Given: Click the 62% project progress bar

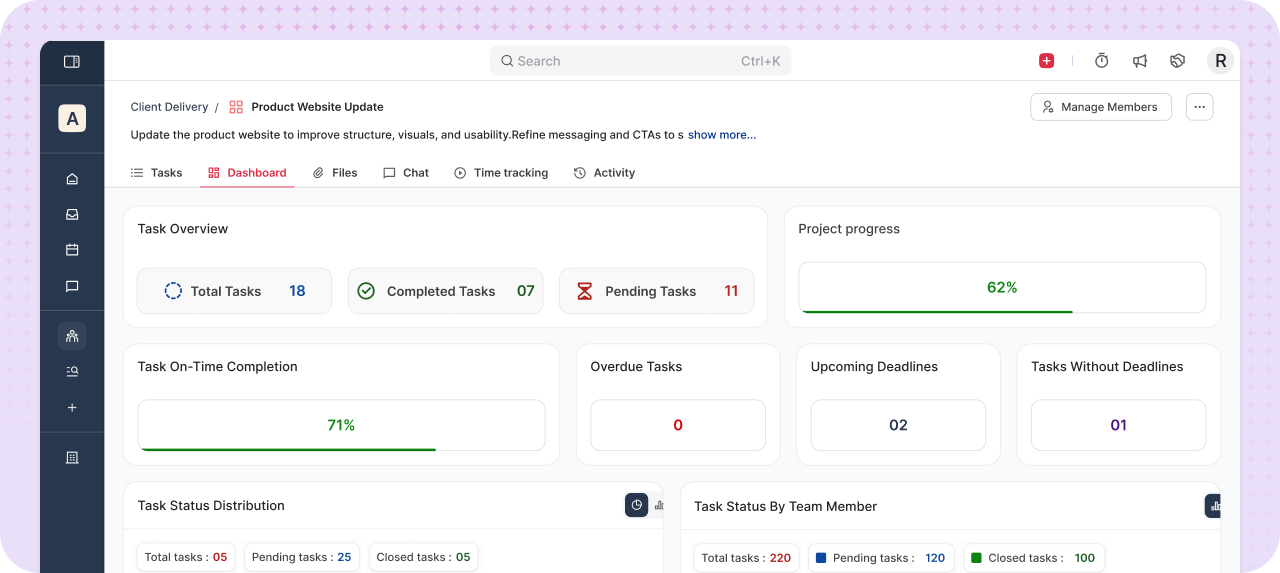Looking at the screenshot, I should (x=1001, y=288).
